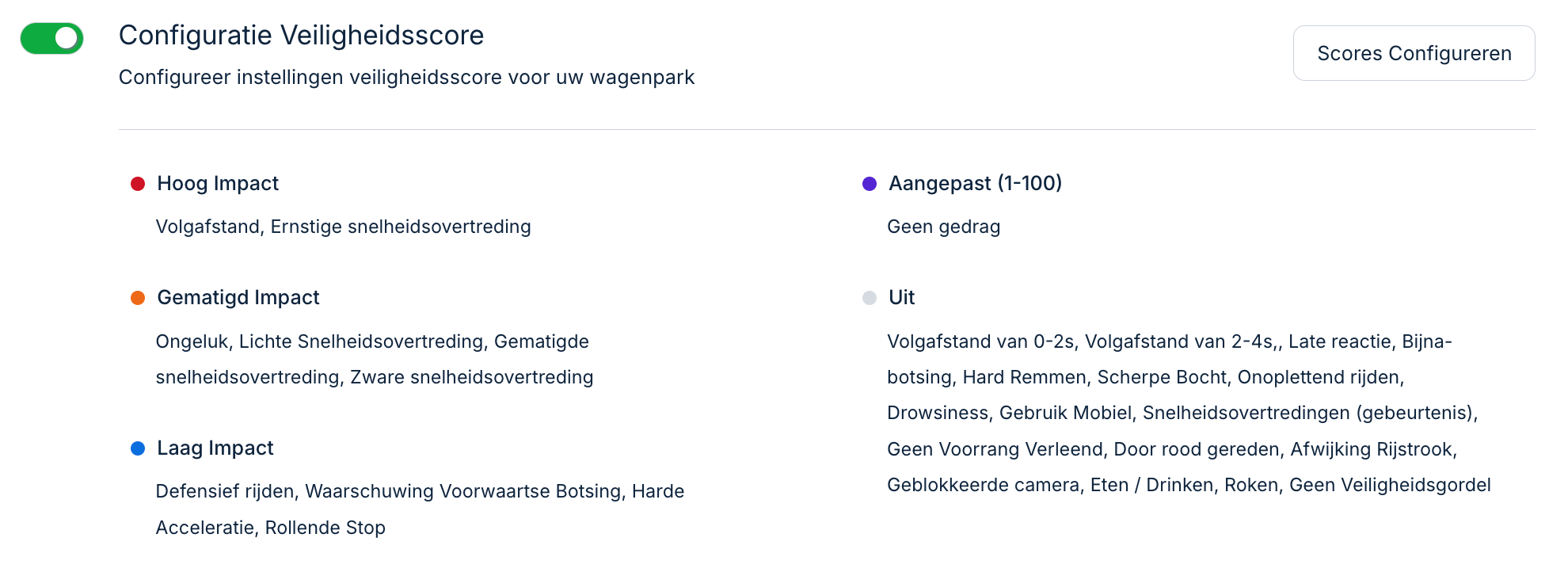Select the Hoog Impact category heading

tap(217, 184)
